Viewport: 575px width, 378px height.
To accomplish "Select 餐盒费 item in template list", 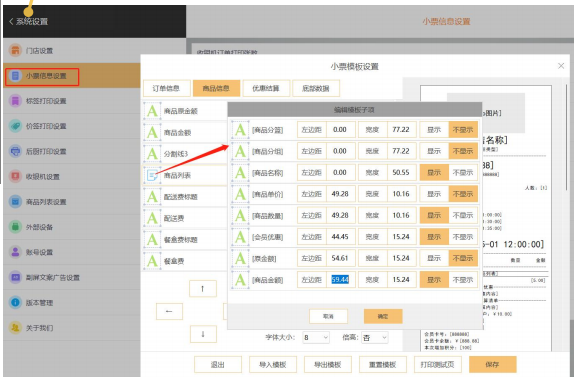I will pos(185,261).
